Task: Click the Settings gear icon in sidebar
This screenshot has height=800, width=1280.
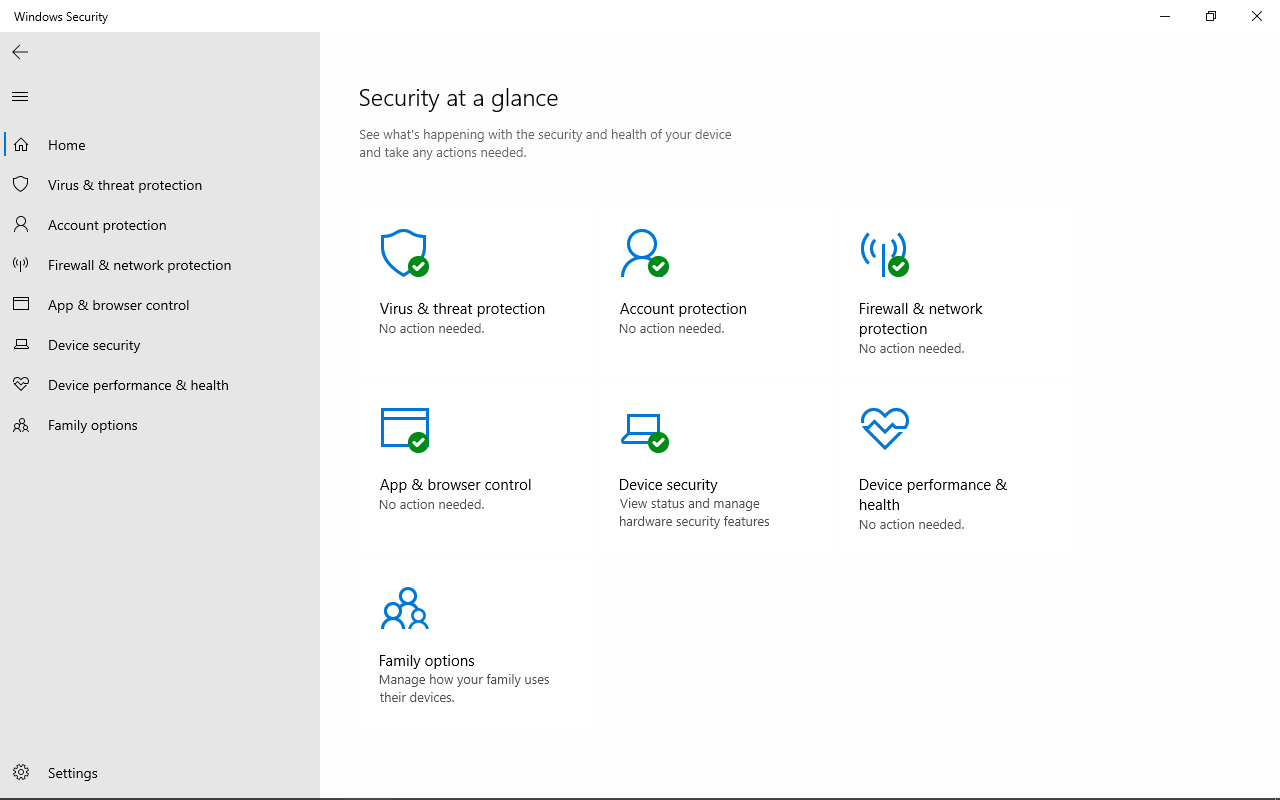Action: click(x=21, y=773)
